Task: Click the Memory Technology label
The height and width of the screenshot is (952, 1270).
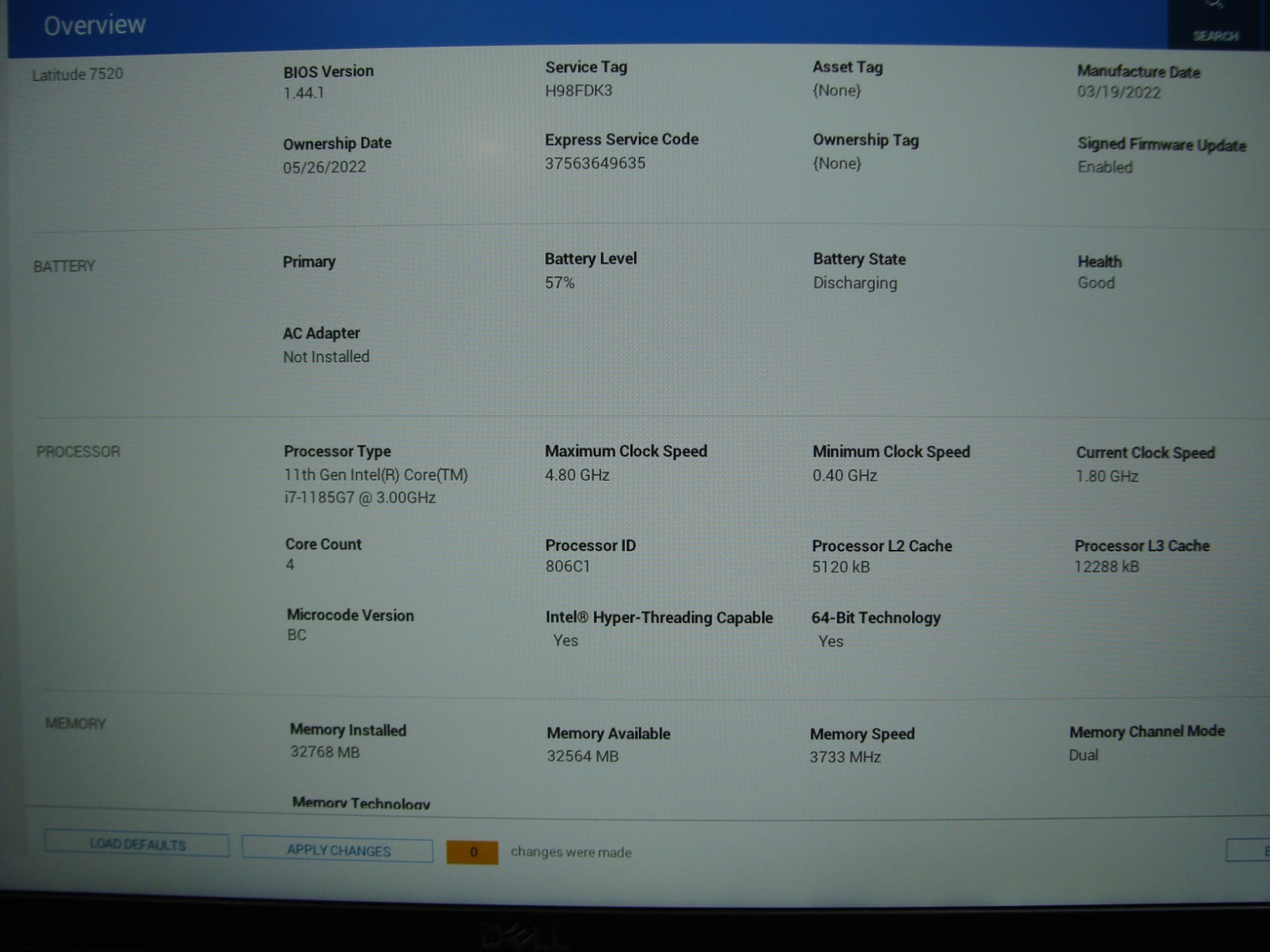Action: [x=361, y=803]
